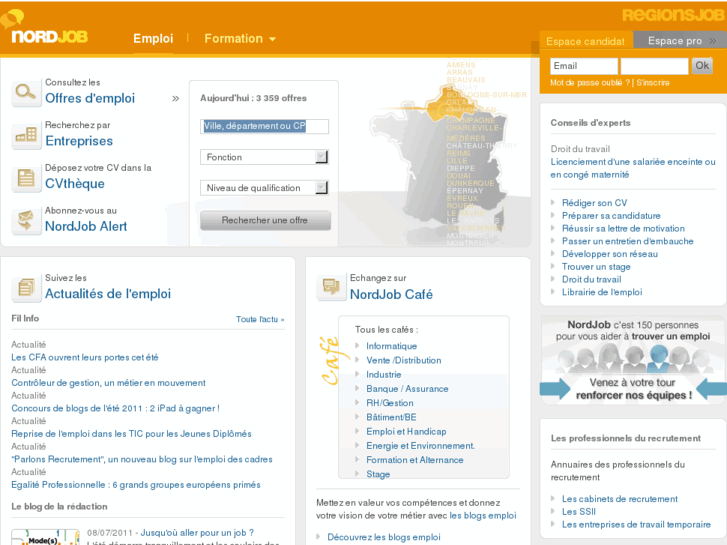
Task: Open the Offres d'emploi link
Action: (90, 98)
